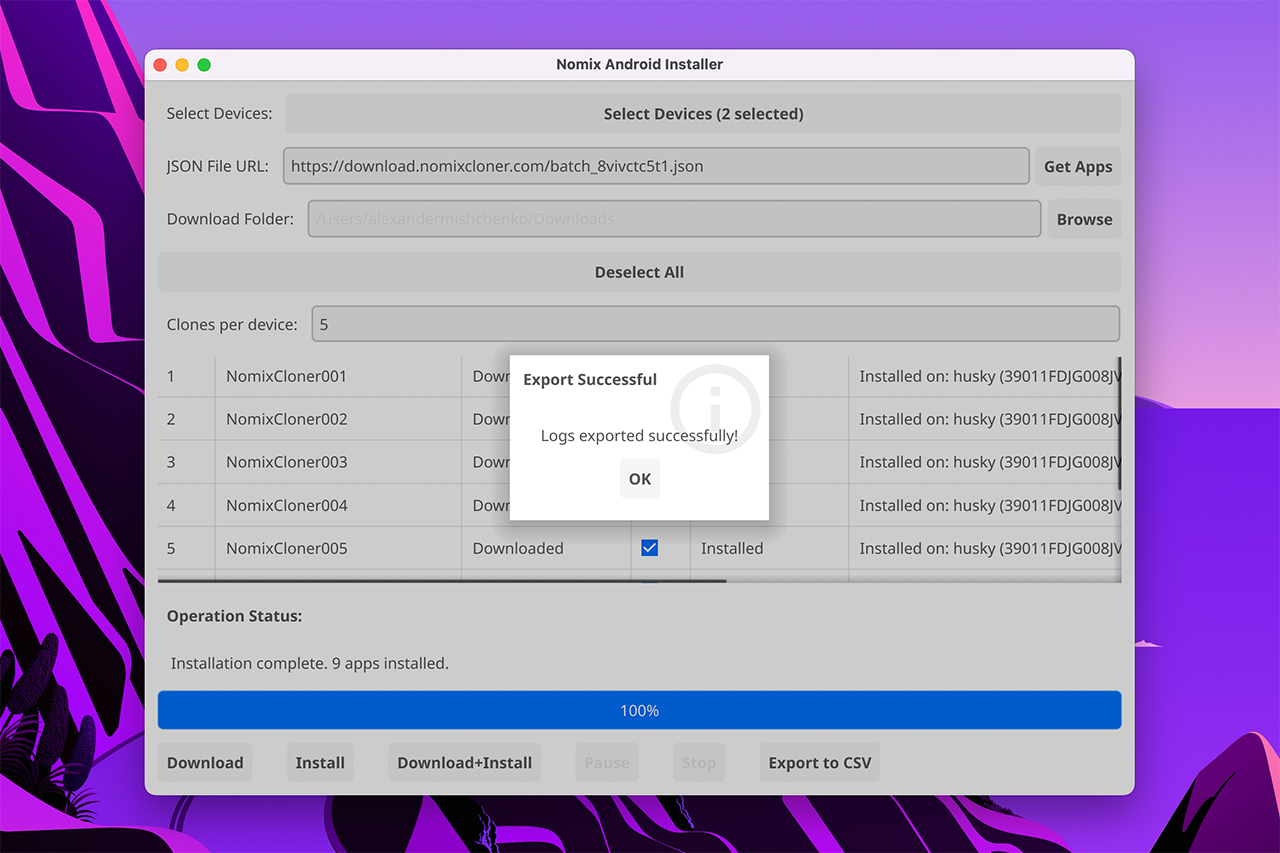The height and width of the screenshot is (853, 1280).
Task: Select the NomixCloner004 name cell
Action: coord(338,505)
